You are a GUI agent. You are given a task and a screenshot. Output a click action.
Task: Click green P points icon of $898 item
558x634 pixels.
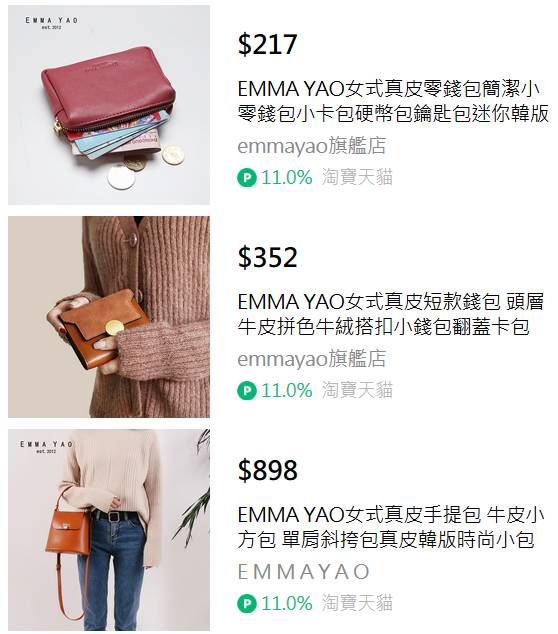(247, 604)
